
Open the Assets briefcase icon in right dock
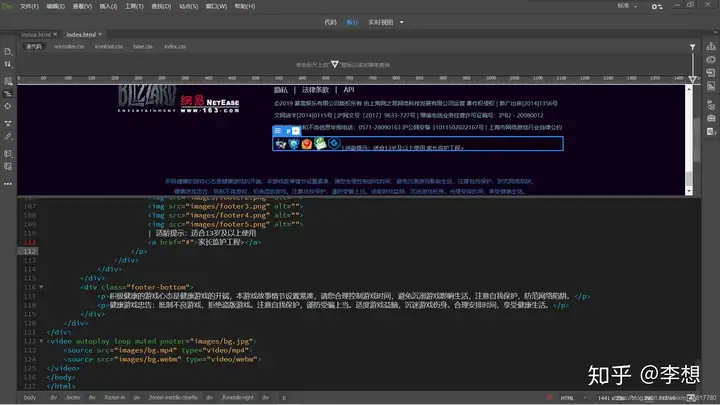pos(711,118)
